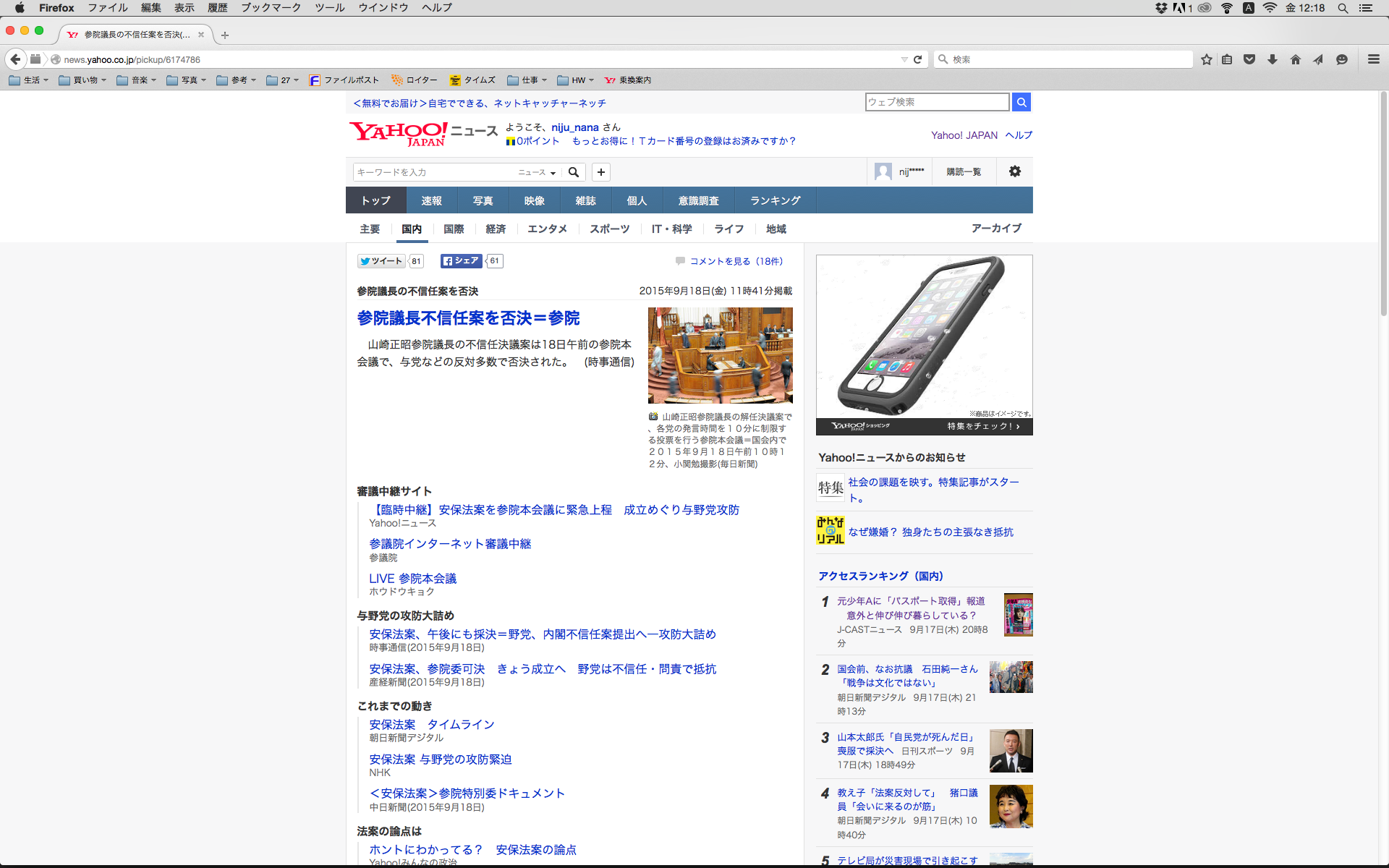Select the 経済 category tab

(x=496, y=229)
